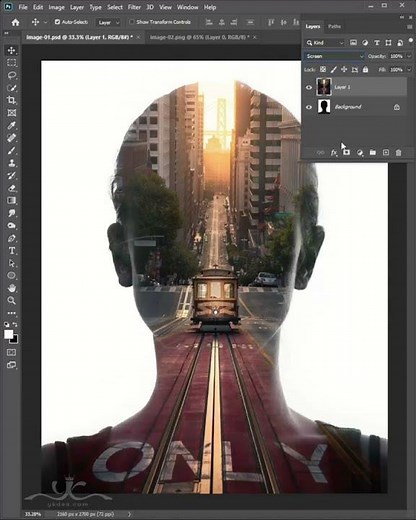
Task: Pick the Quick Selection tool
Action: pyautogui.click(x=12, y=88)
